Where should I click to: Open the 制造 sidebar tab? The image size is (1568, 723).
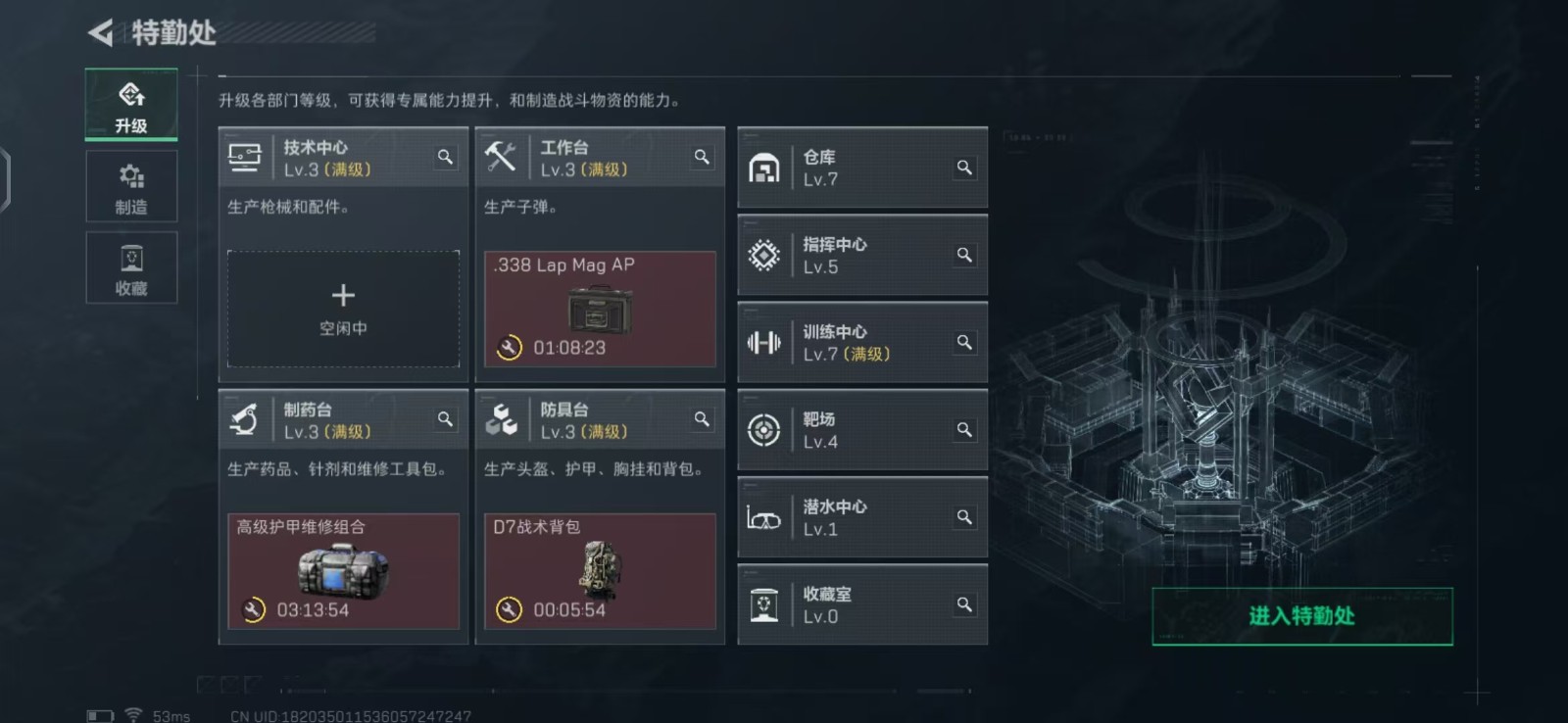click(131, 186)
